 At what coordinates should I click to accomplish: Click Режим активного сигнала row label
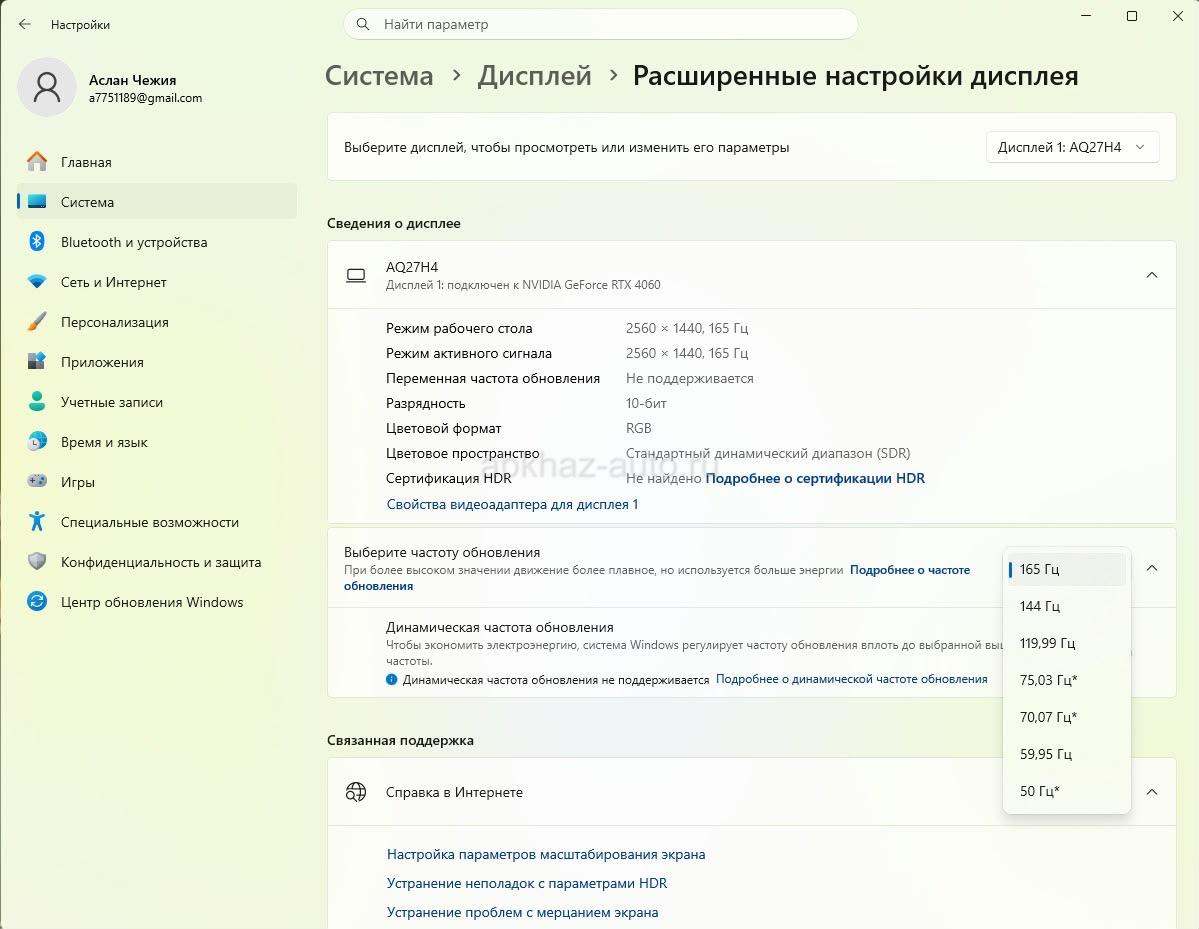pyautogui.click(x=469, y=353)
